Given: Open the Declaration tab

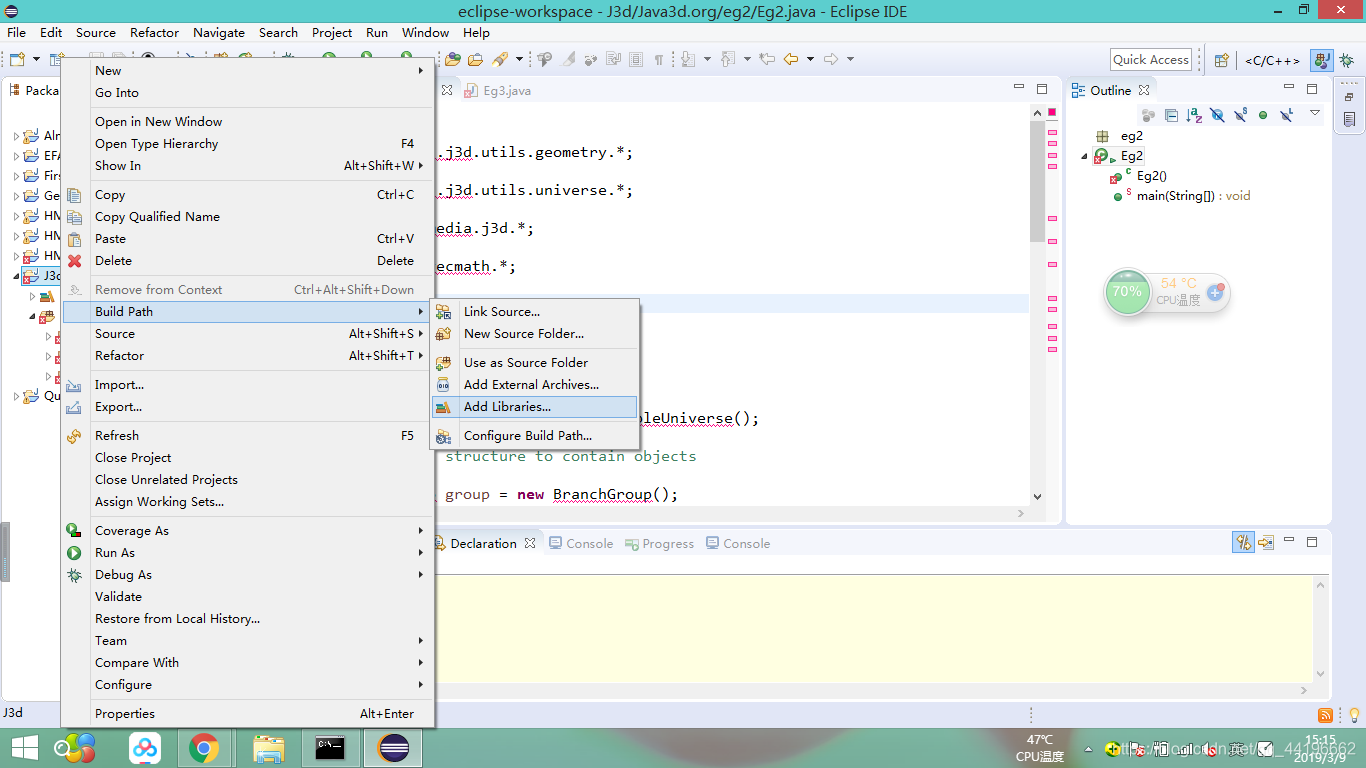Looking at the screenshot, I should (x=484, y=544).
